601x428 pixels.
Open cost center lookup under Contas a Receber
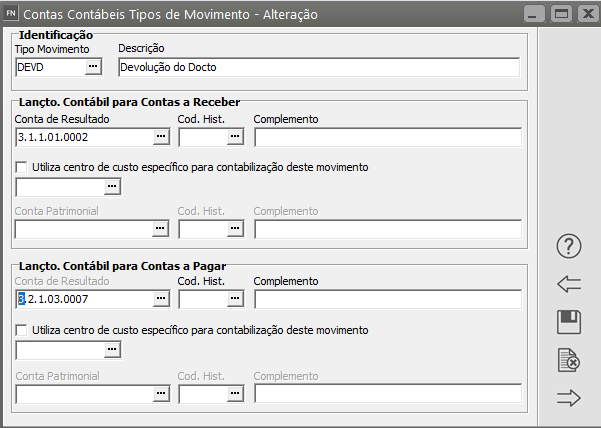coord(112,186)
